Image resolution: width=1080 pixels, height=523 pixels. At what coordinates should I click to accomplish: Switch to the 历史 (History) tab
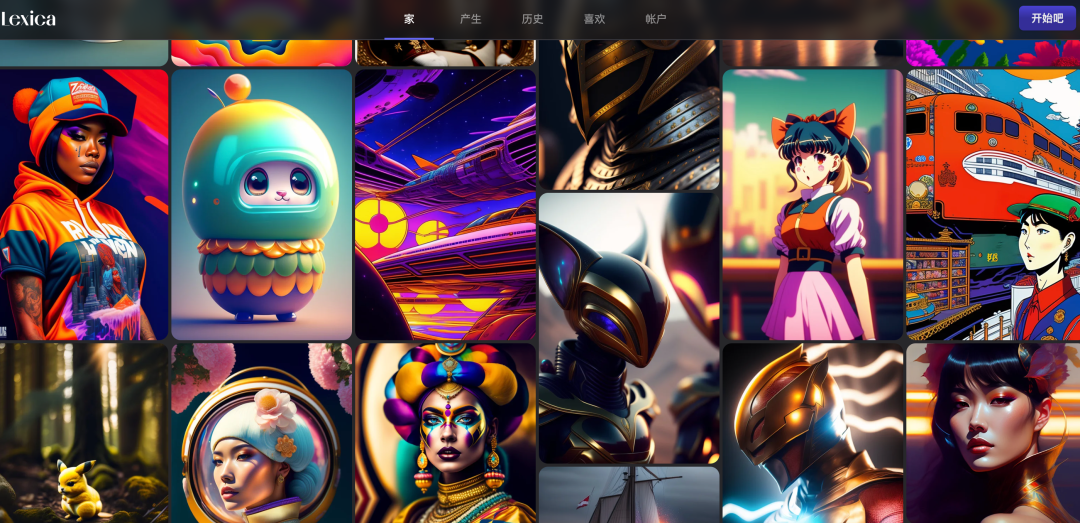point(532,19)
